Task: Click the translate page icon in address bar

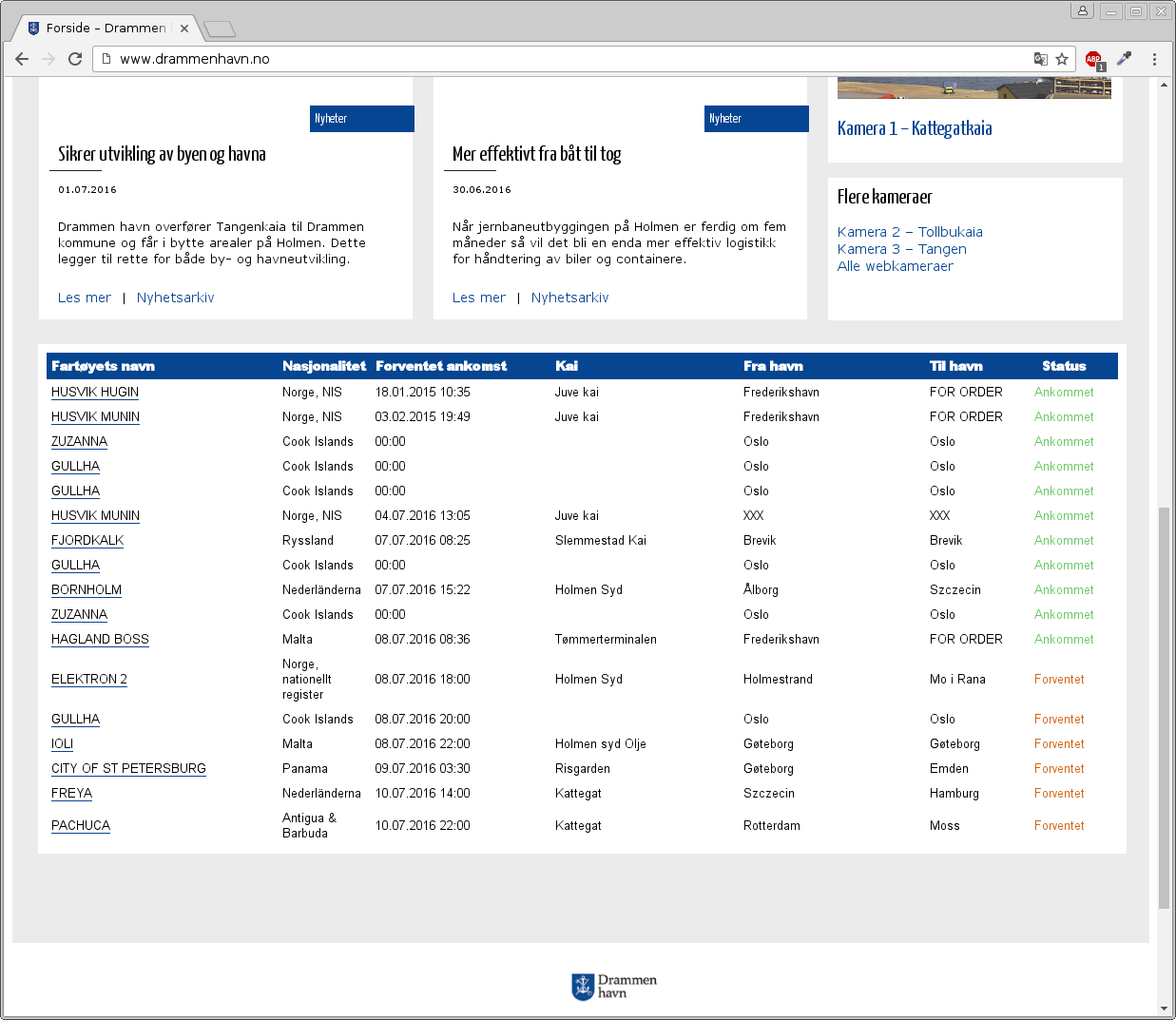Action: tap(1040, 59)
